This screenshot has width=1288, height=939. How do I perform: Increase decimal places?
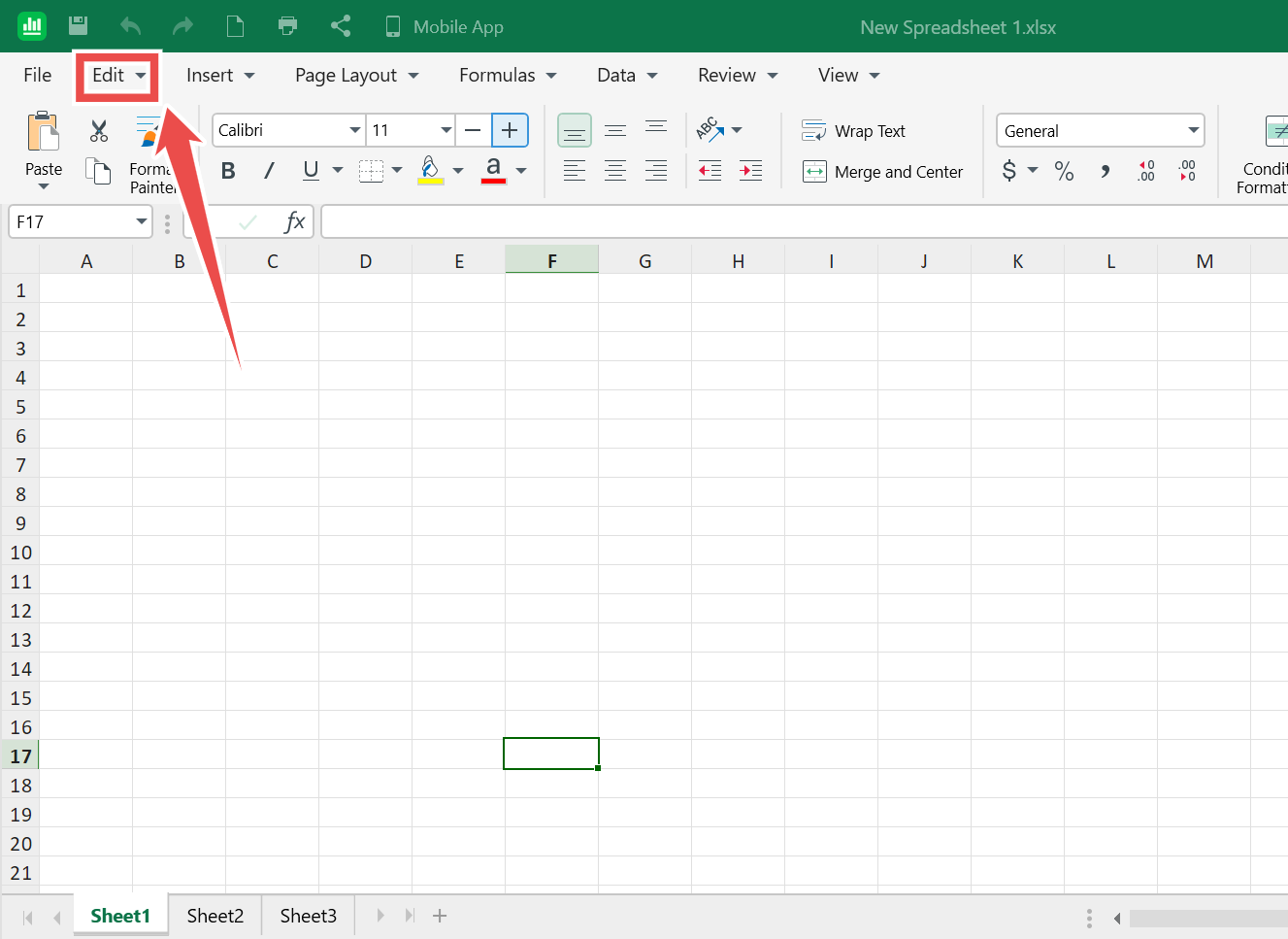coord(1146,171)
